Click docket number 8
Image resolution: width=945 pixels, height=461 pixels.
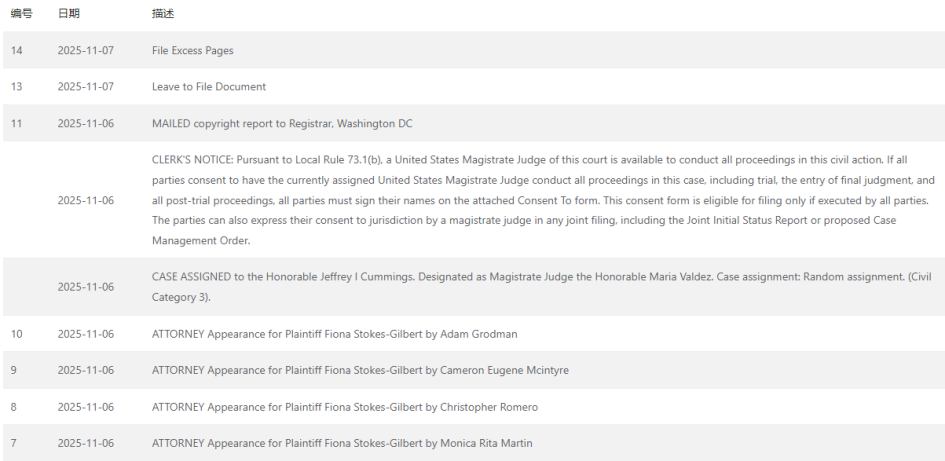pyautogui.click(x=13, y=407)
